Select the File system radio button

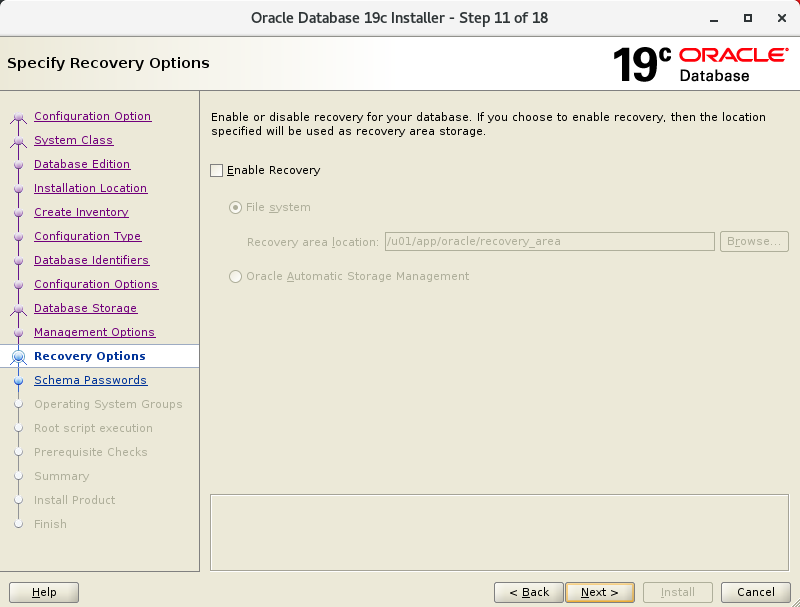tap(235, 208)
